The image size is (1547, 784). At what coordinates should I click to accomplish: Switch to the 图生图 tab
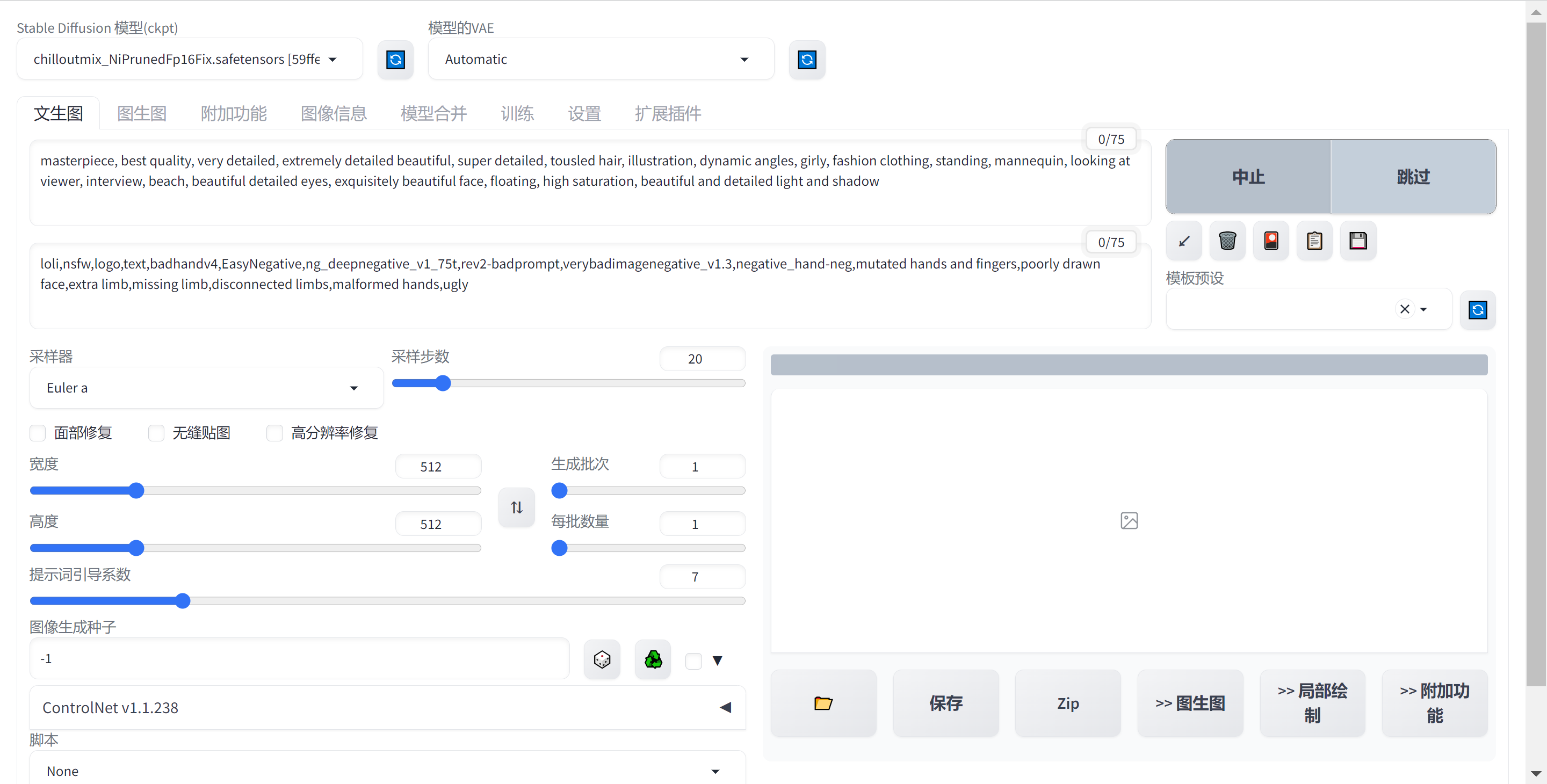[x=142, y=113]
